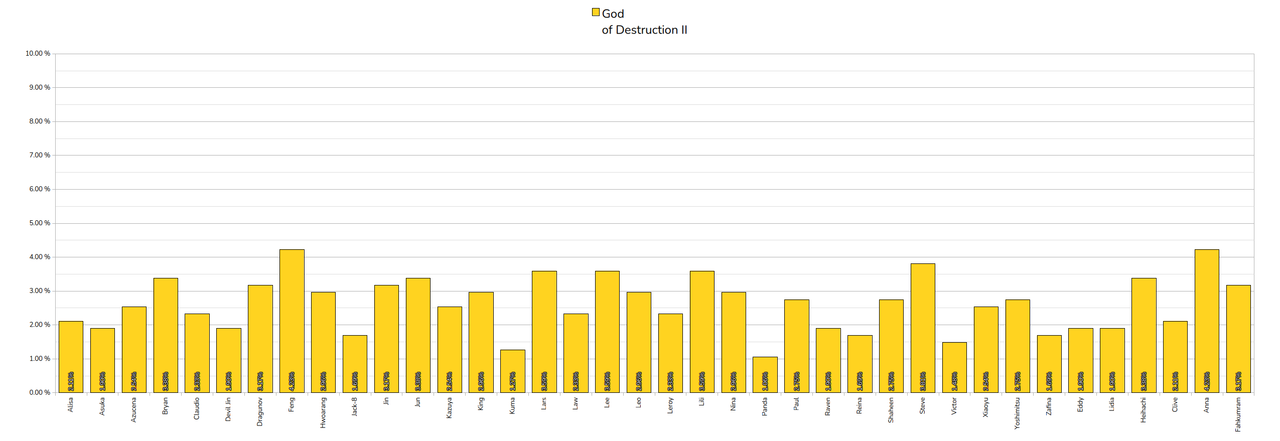Click the 'Yoshimitsu' x-axis label
This screenshot has height=441, width=1280.
[1018, 412]
